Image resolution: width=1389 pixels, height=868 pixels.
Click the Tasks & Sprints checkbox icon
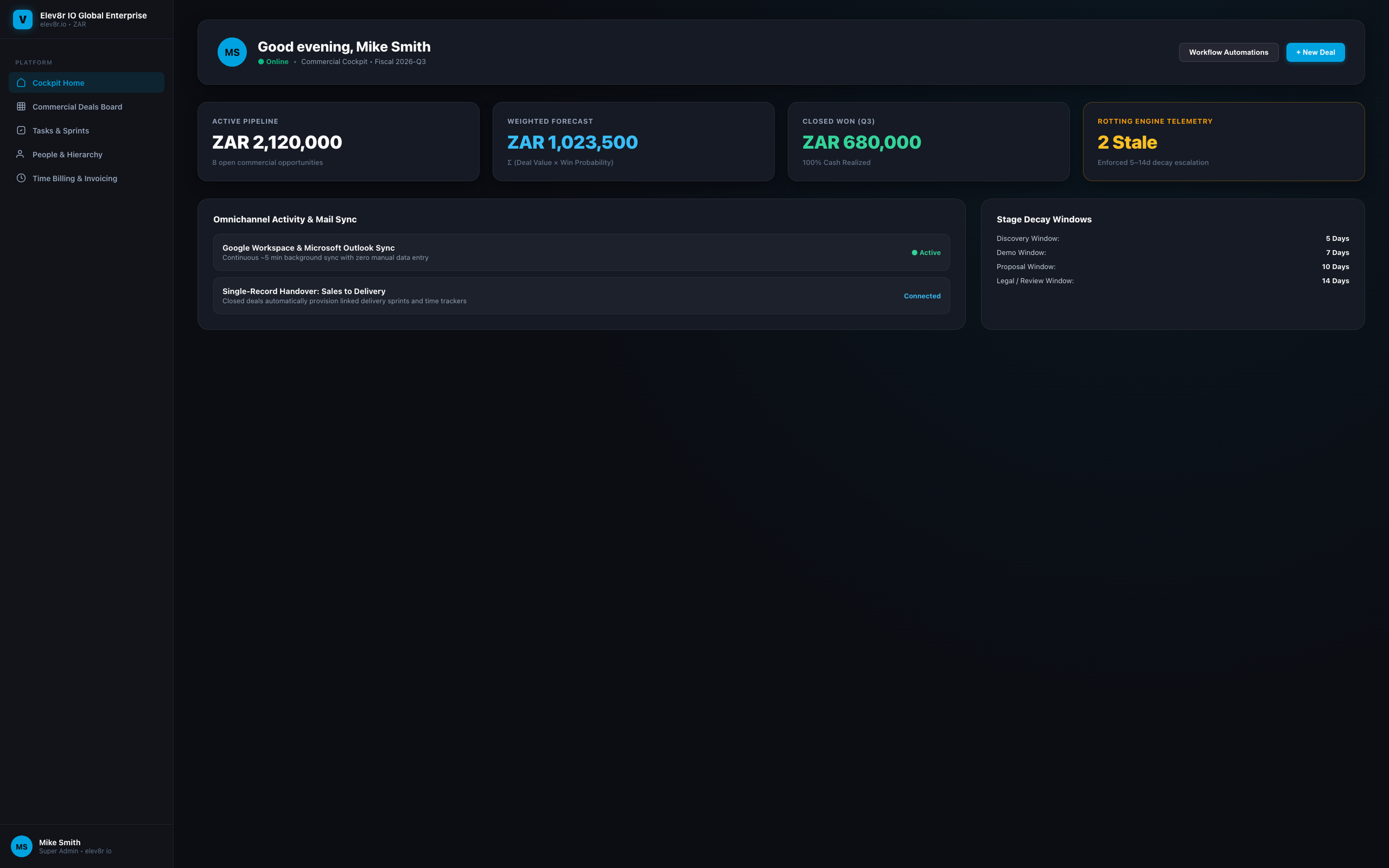(21, 130)
